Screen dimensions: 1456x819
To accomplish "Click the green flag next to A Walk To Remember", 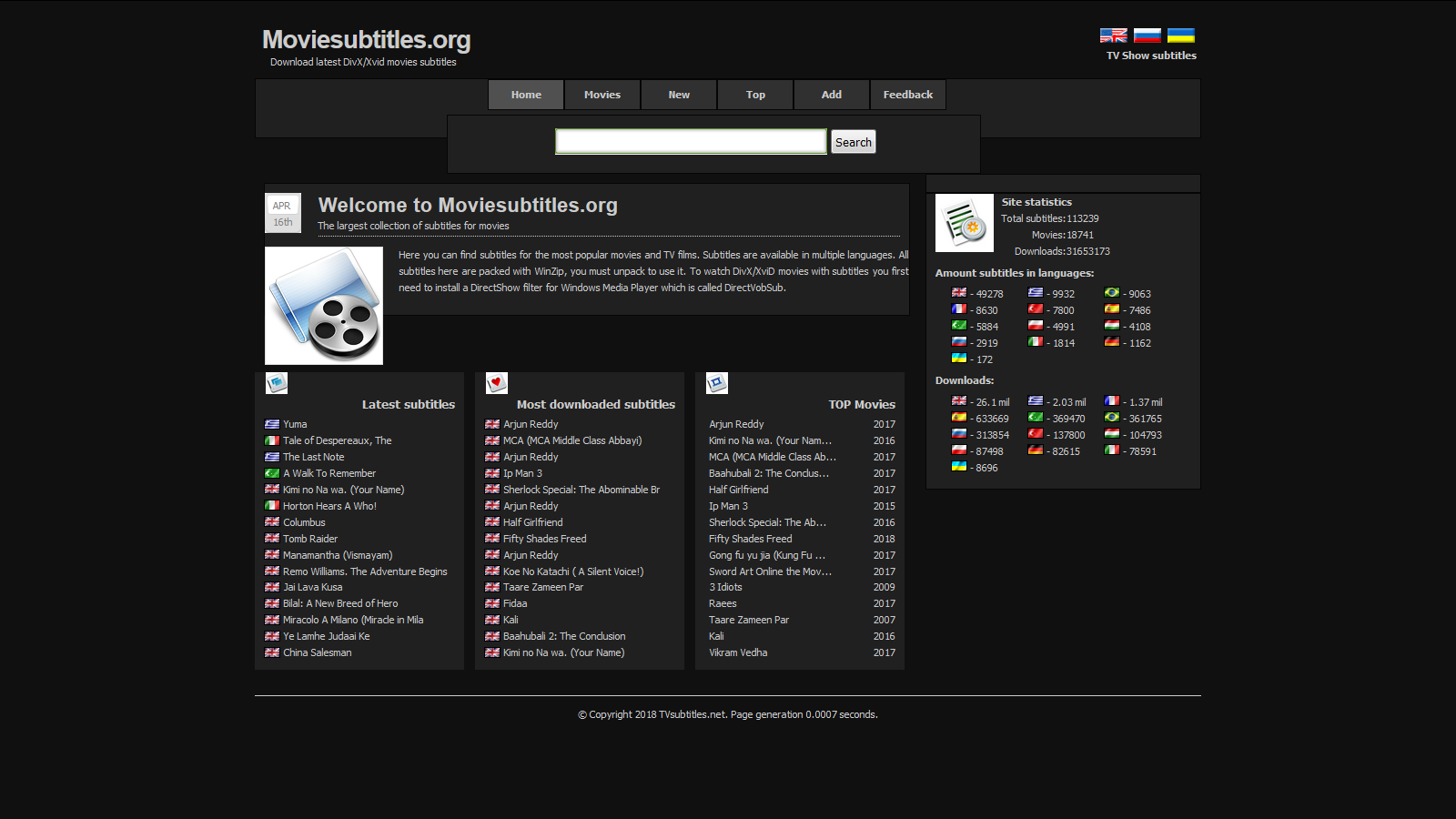I will pos(272,473).
